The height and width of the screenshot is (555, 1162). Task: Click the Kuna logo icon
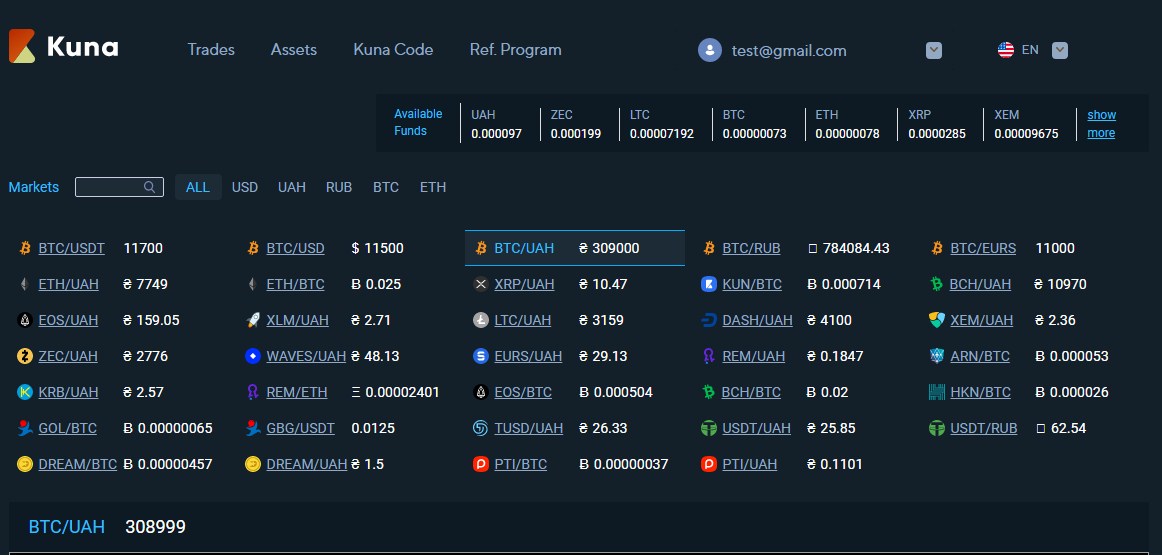pyautogui.click(x=23, y=47)
